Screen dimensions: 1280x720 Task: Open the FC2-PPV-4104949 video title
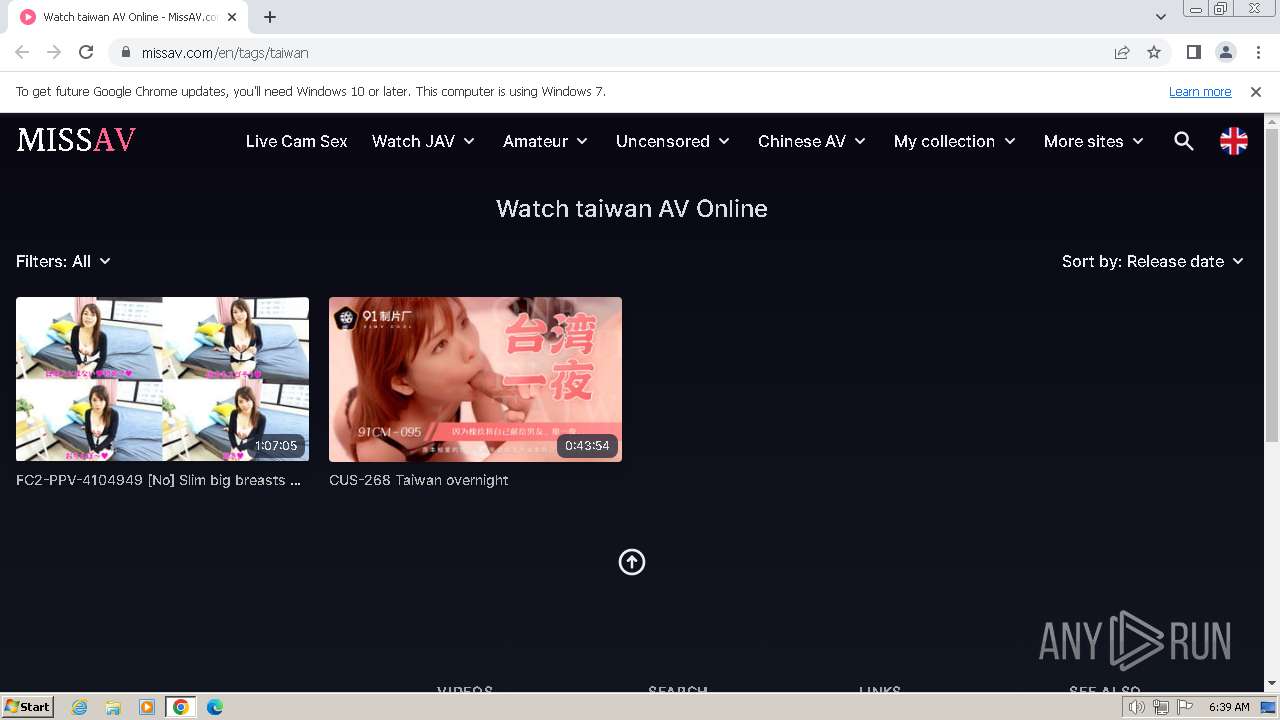[159, 480]
